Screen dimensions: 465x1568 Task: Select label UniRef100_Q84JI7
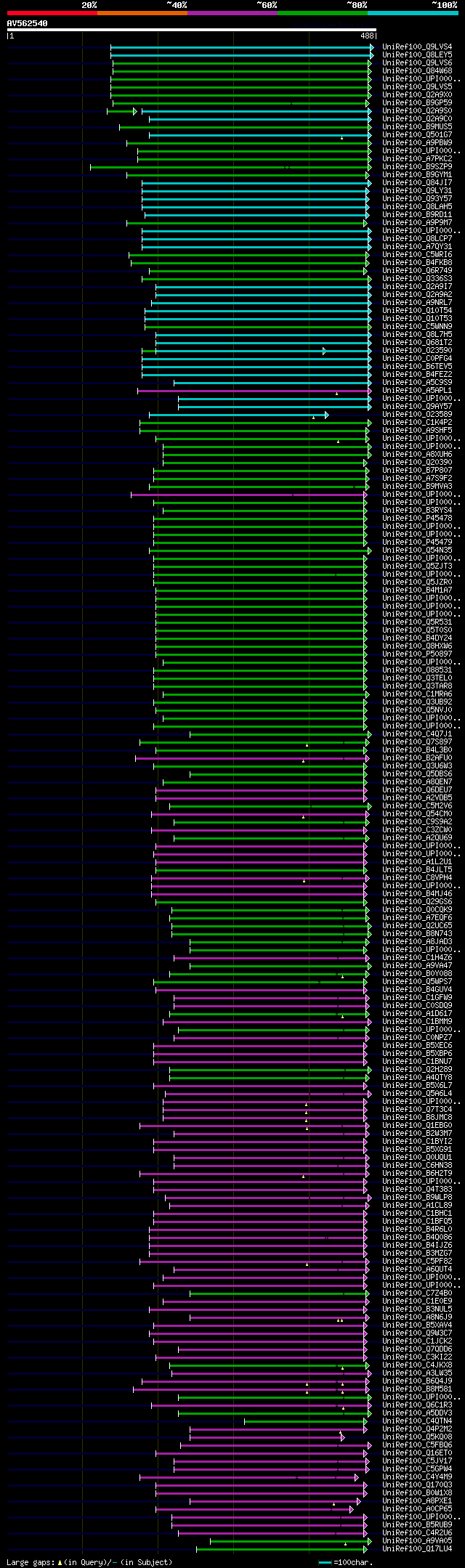(417, 183)
